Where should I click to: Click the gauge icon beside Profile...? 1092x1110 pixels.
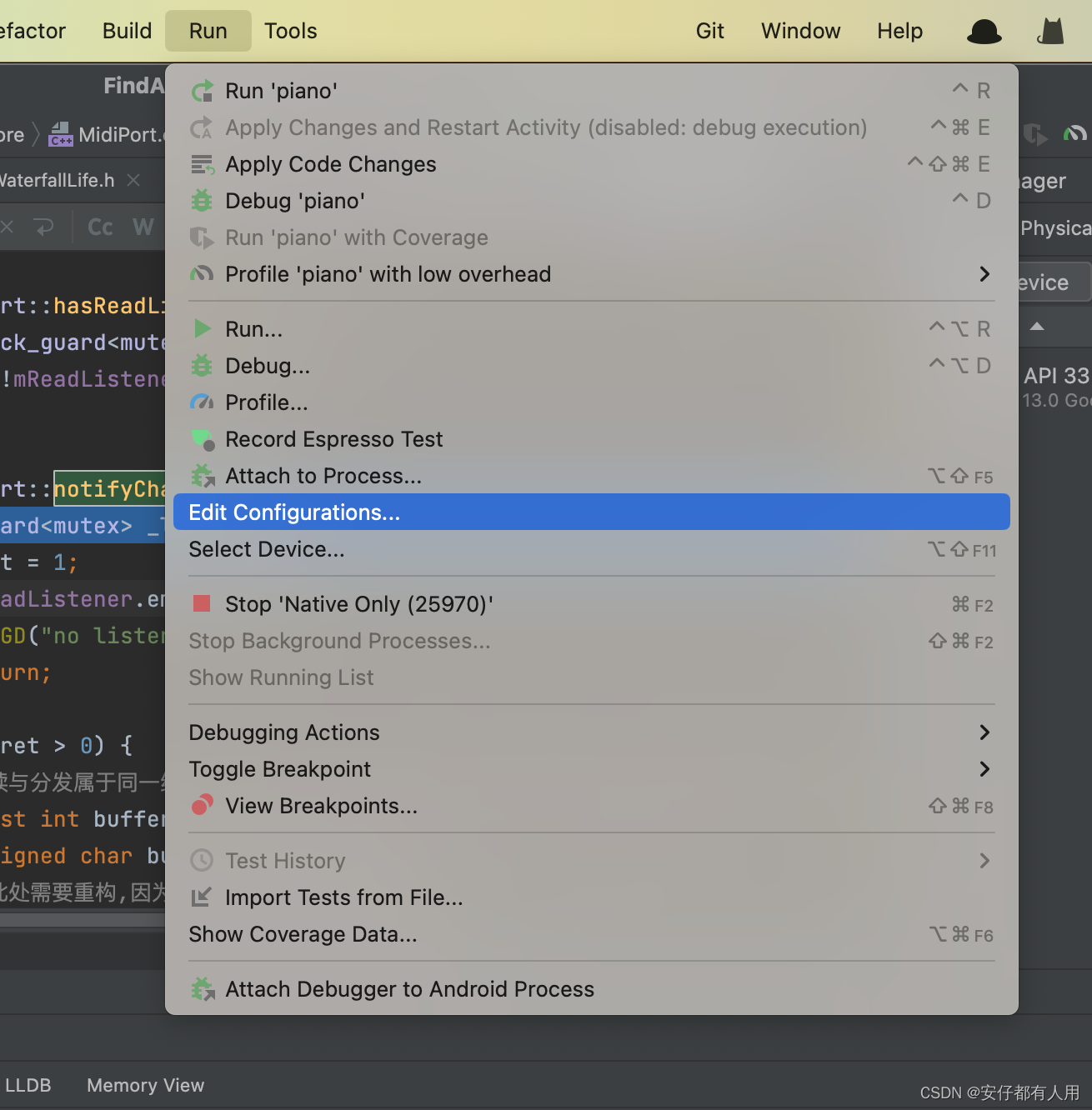202,402
